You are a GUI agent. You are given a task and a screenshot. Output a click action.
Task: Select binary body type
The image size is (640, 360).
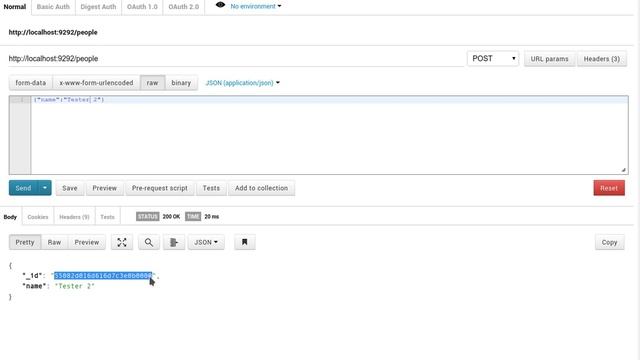click(x=181, y=83)
